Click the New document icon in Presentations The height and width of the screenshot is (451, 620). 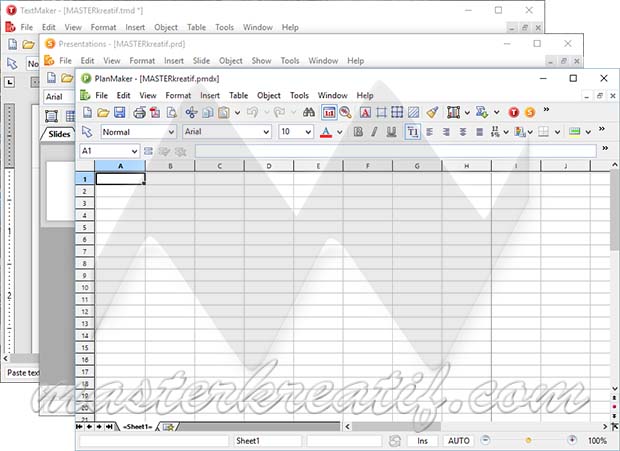point(51,77)
